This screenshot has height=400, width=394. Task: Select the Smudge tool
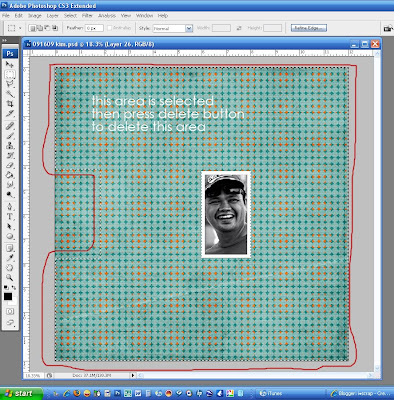tap(10, 185)
